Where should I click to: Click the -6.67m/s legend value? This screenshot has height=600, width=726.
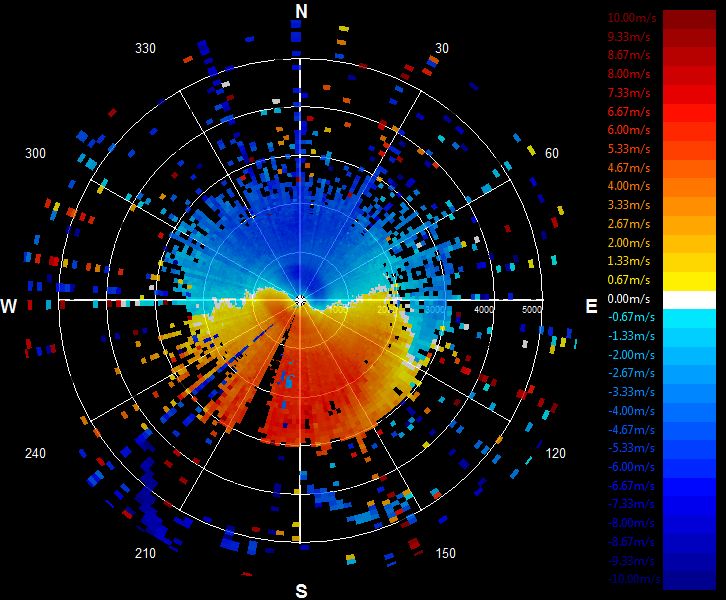pos(632,486)
